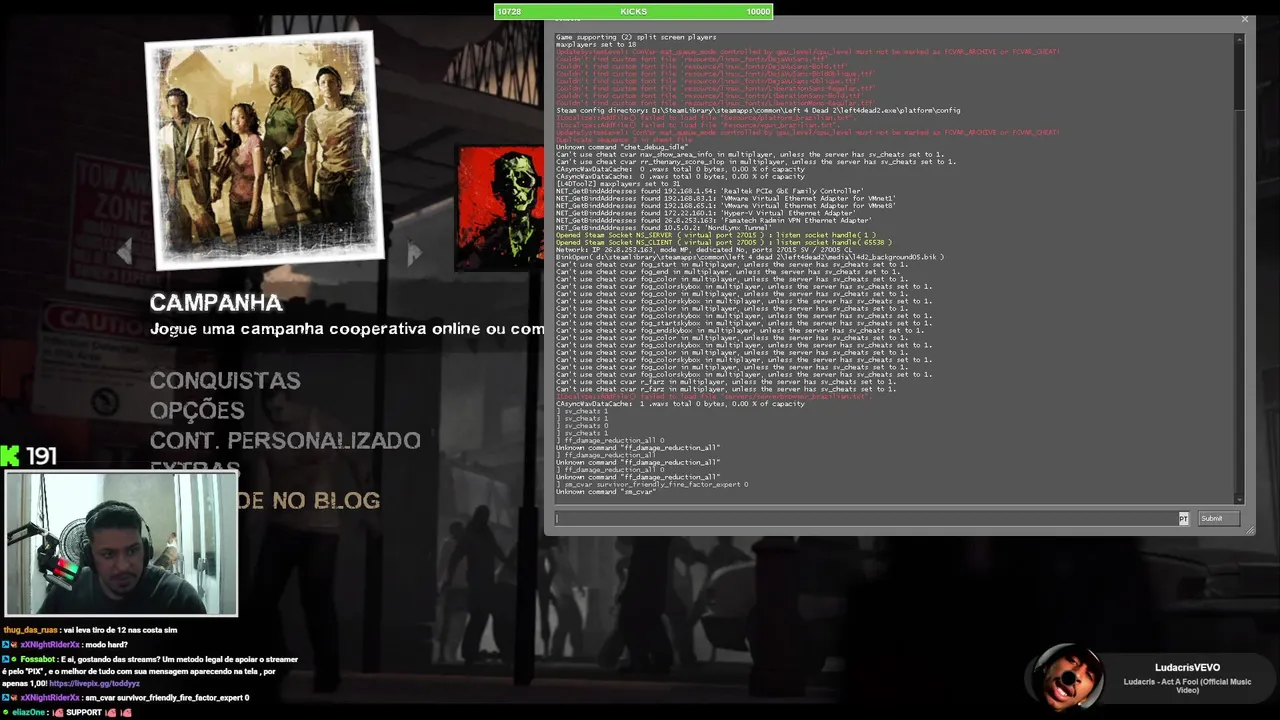Open the CONQUISTAS menu item
1280x720 pixels.
(225, 380)
